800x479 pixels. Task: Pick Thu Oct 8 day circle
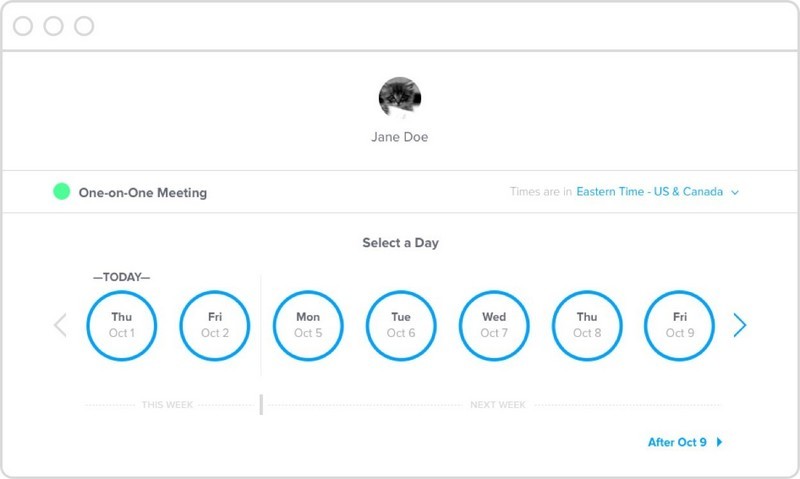[x=587, y=325]
